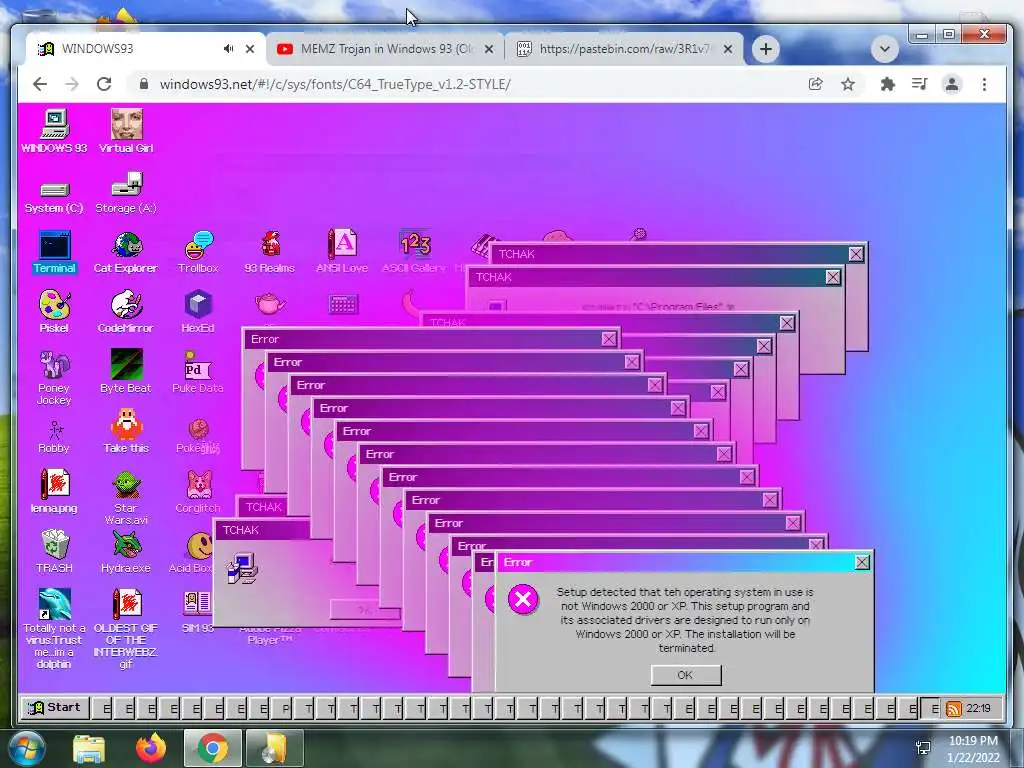Open the OLDEST GIF OF THE INTERWEBZ icon
Viewport: 1024px width, 768px height.
click(126, 628)
